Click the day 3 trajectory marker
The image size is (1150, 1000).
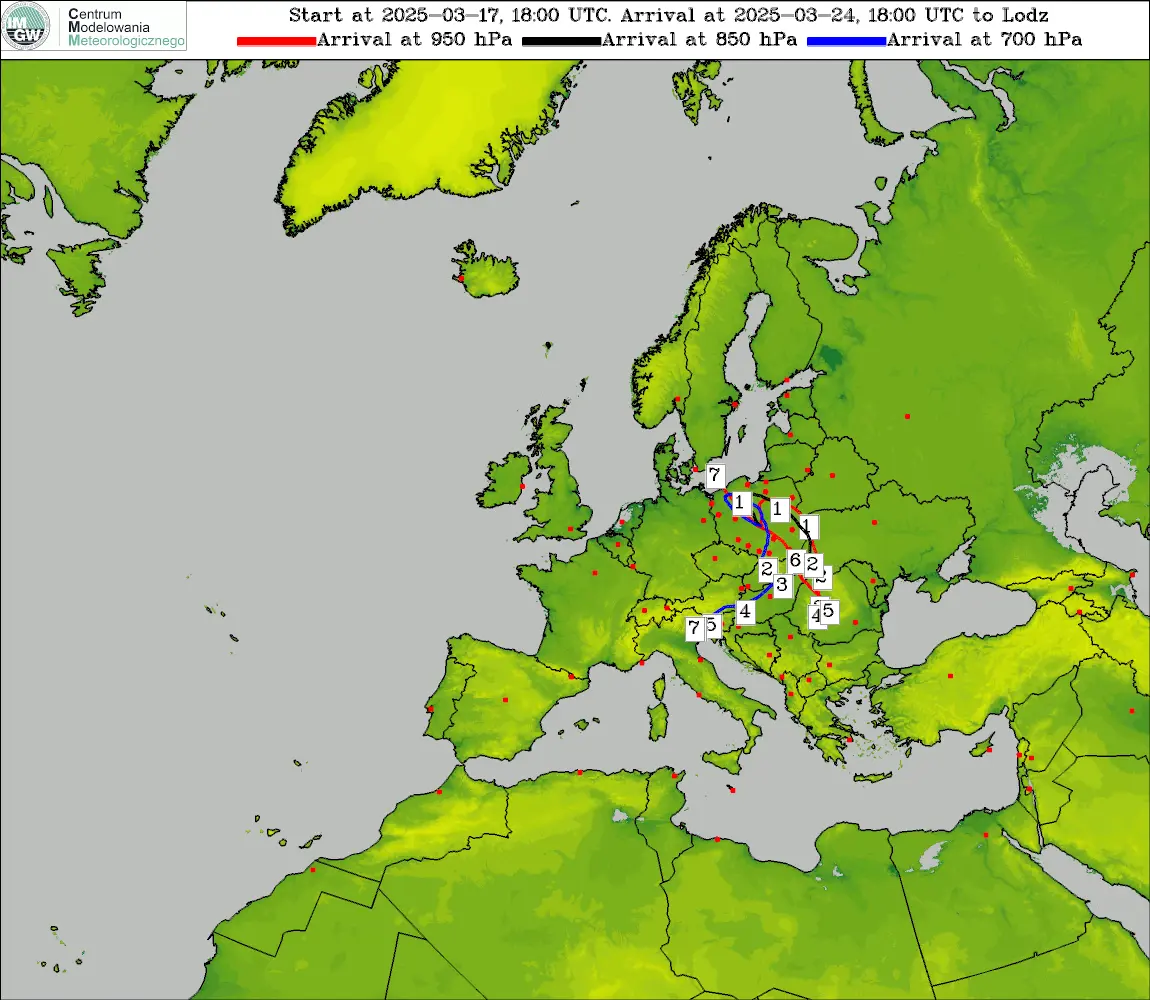(x=783, y=585)
